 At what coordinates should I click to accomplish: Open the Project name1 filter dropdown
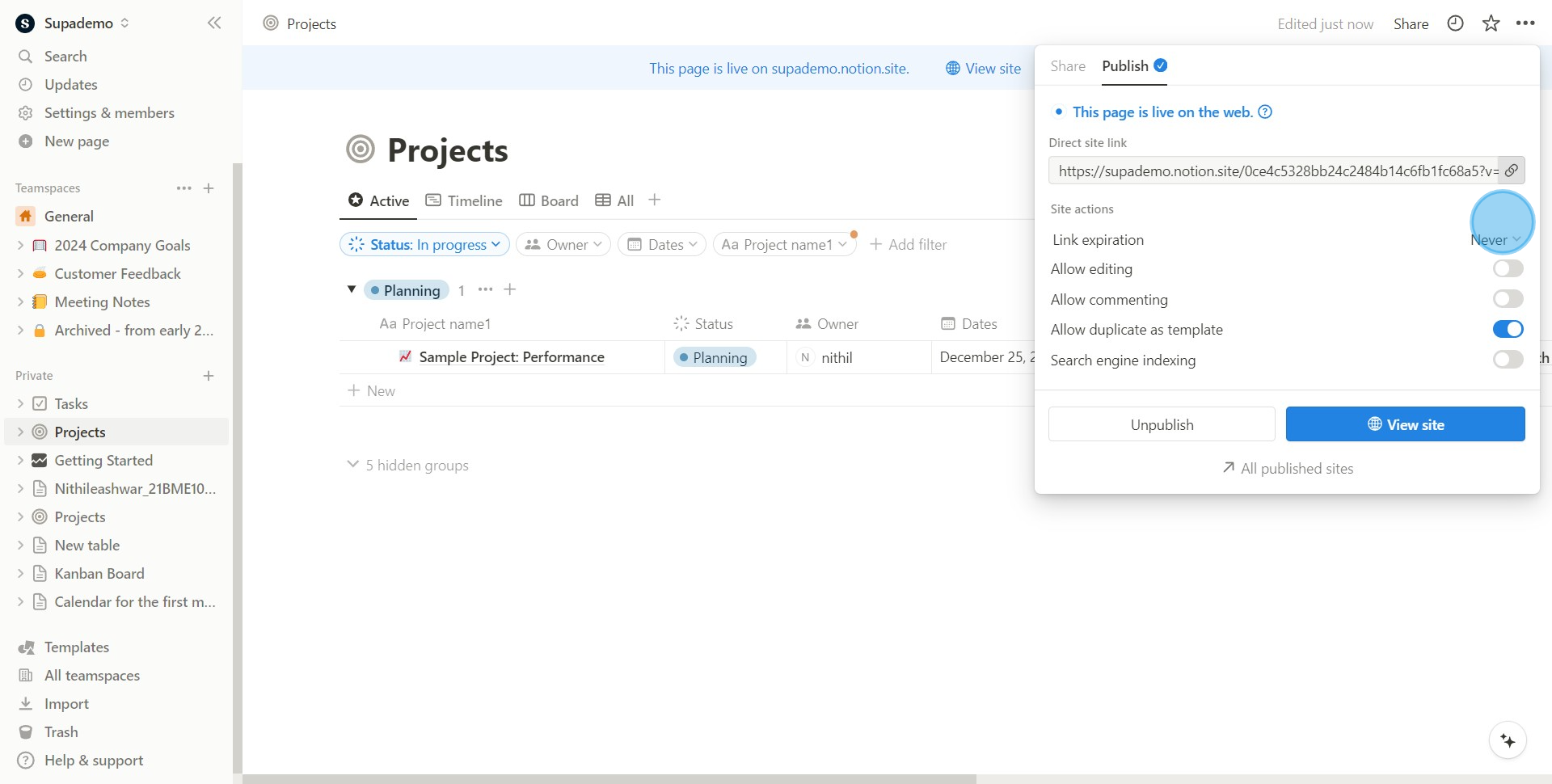[784, 244]
